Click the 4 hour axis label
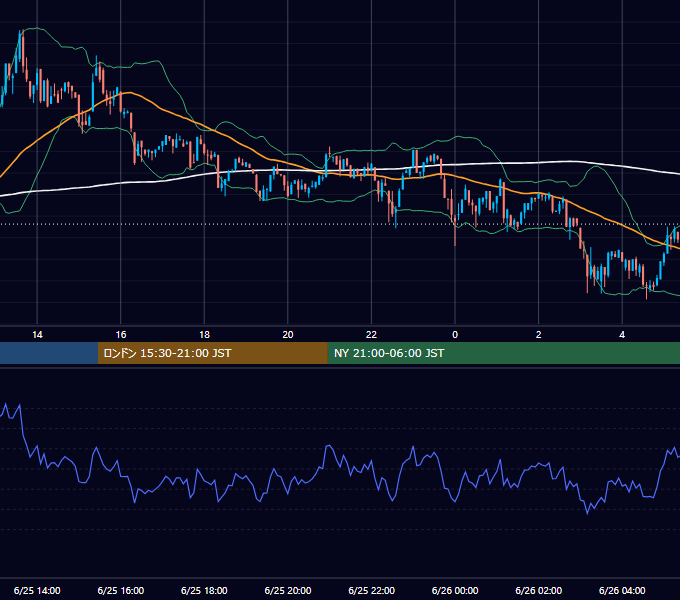680x600 pixels. [622, 335]
